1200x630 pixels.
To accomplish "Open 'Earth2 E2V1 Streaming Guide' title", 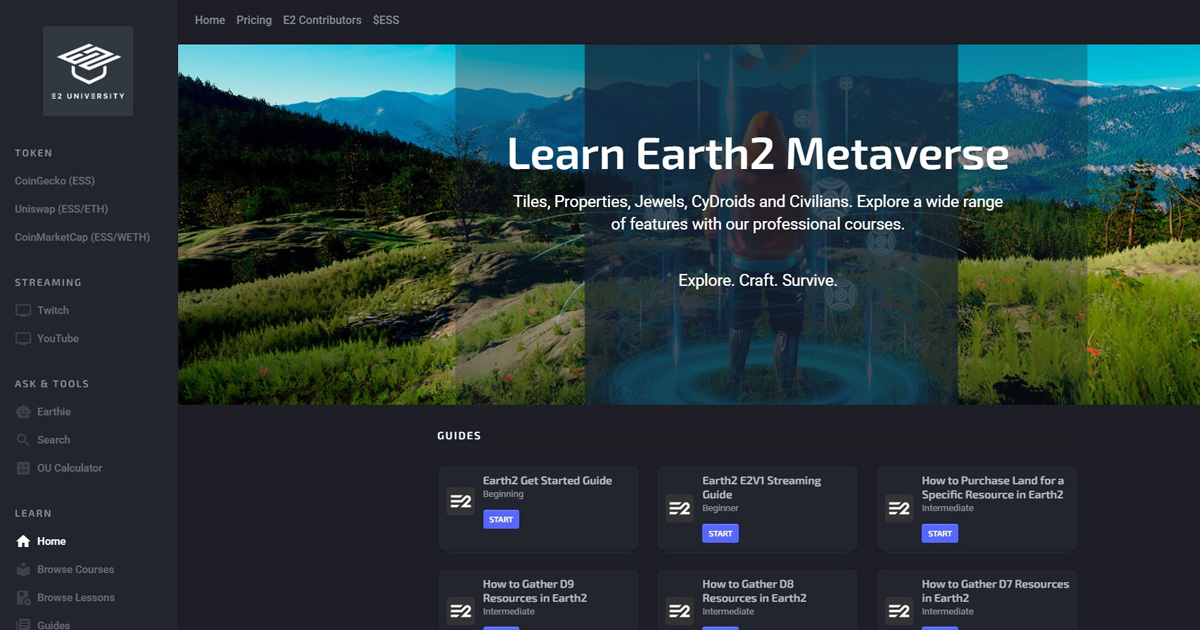I will pos(762,488).
